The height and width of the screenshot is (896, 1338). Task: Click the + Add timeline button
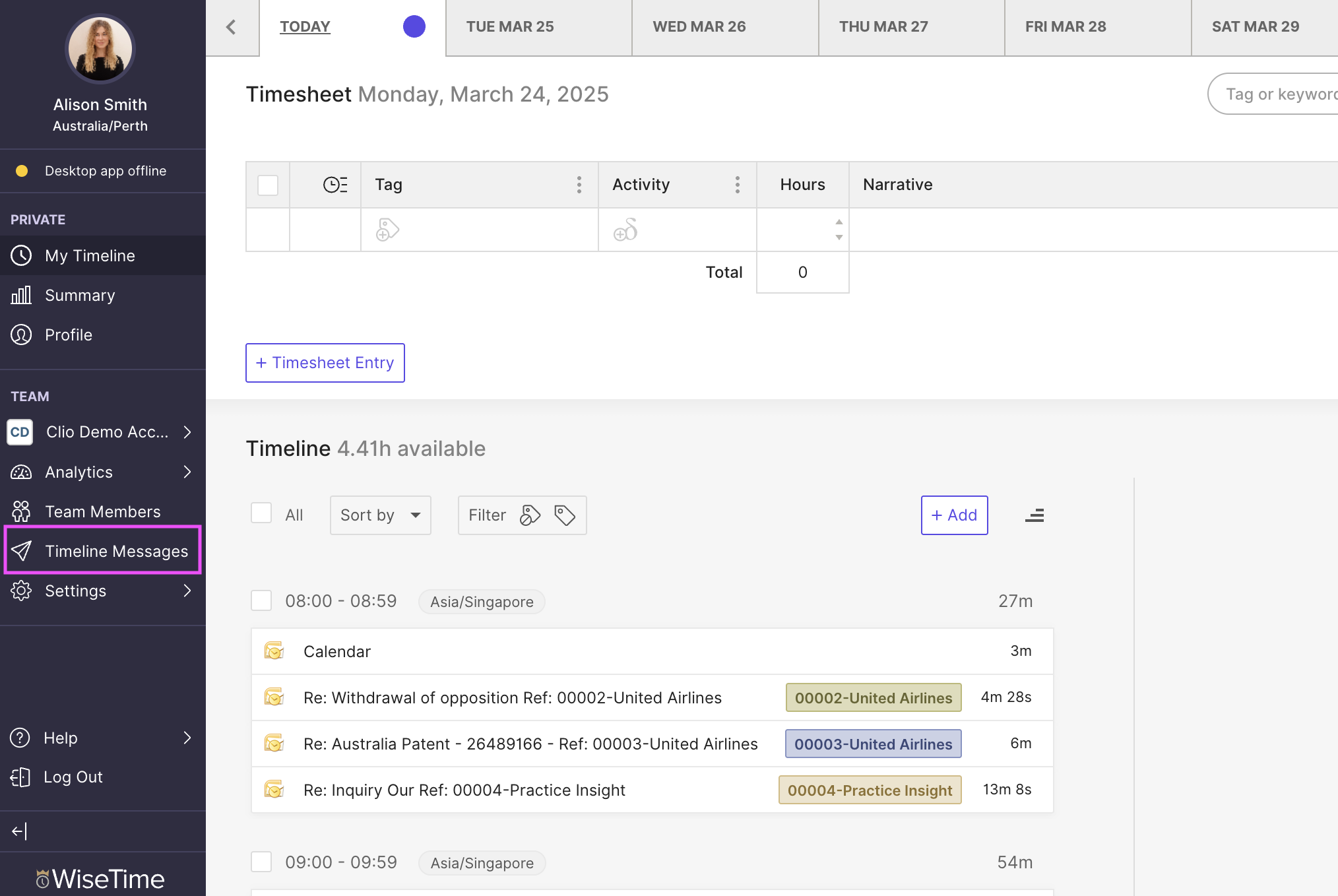(x=955, y=515)
